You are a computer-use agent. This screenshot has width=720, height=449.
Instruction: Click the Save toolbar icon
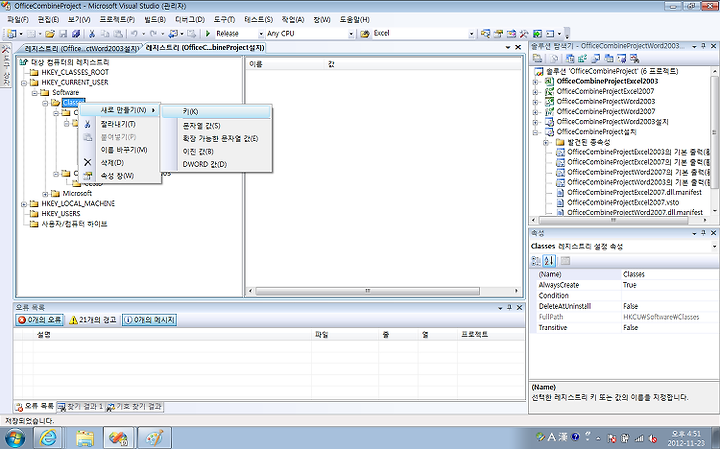coord(63,34)
